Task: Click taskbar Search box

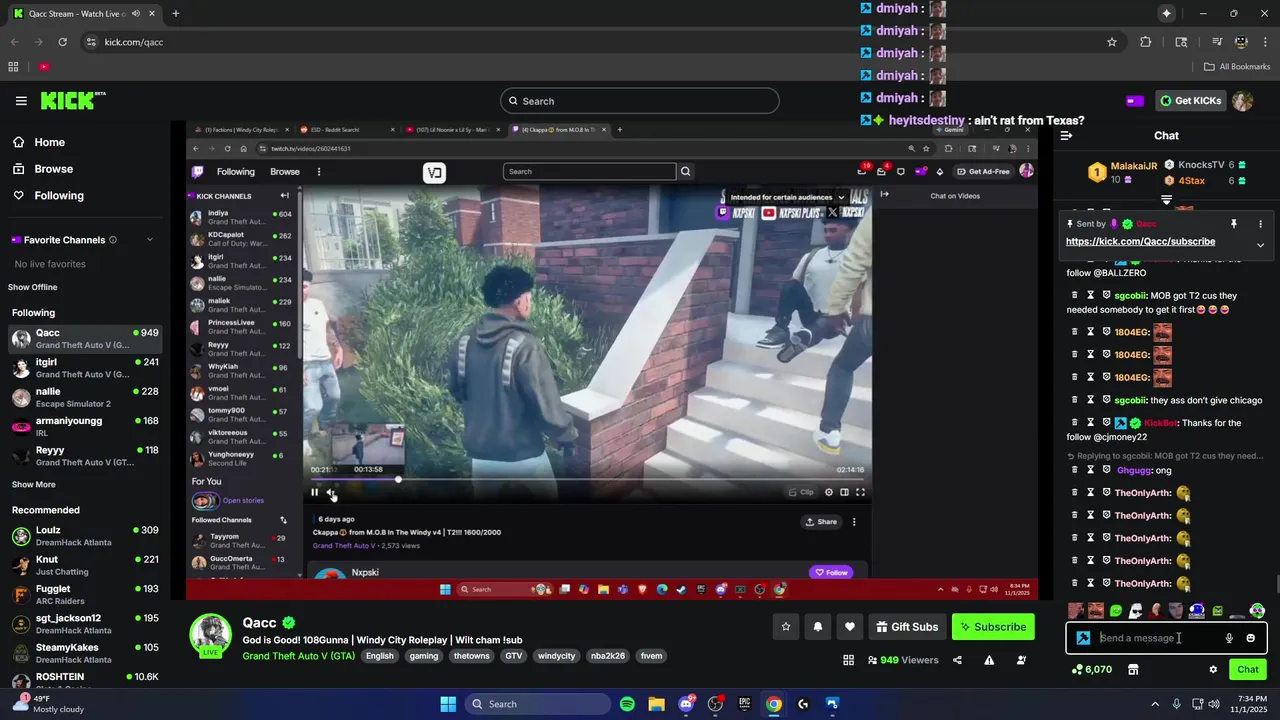Action: 538,704
